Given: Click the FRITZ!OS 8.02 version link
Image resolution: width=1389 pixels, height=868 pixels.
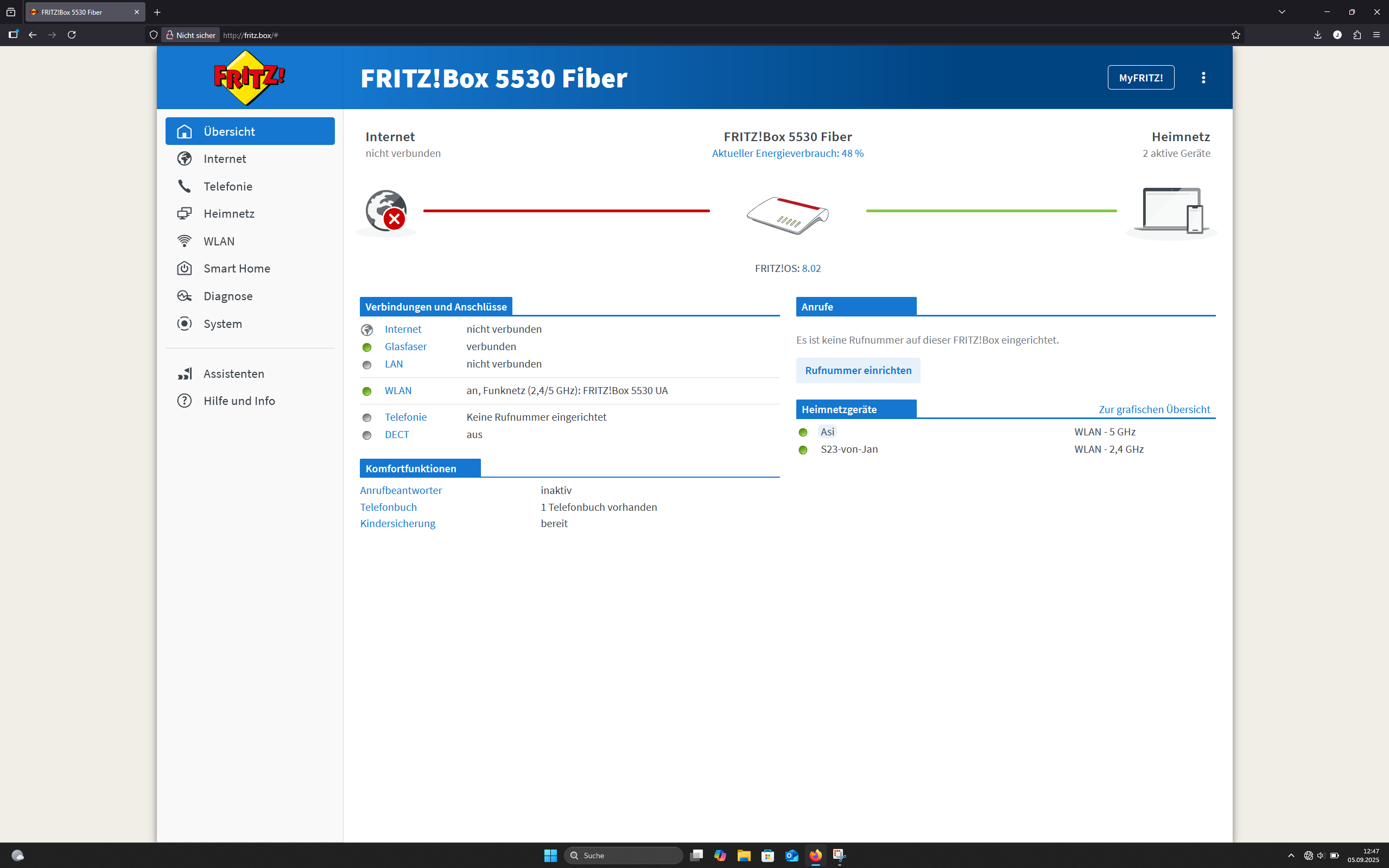Looking at the screenshot, I should tap(811, 268).
